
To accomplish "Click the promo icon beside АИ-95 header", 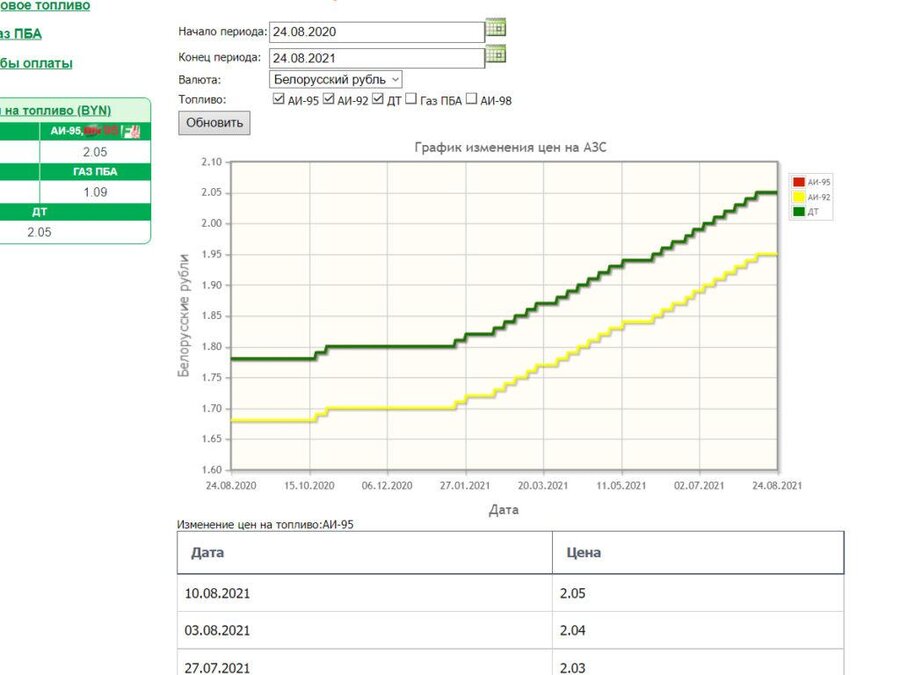I will [x=132, y=131].
